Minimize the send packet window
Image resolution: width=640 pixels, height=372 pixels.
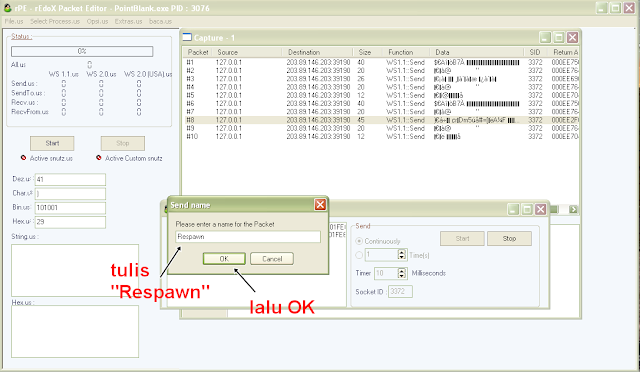[513, 209]
